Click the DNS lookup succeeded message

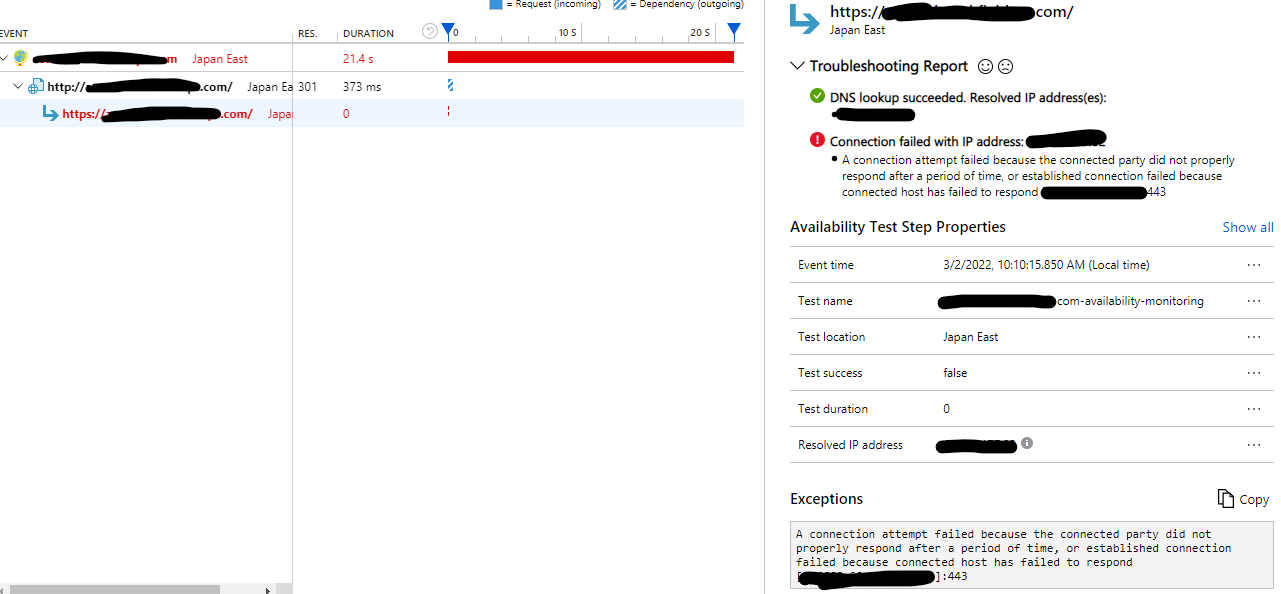click(968, 98)
